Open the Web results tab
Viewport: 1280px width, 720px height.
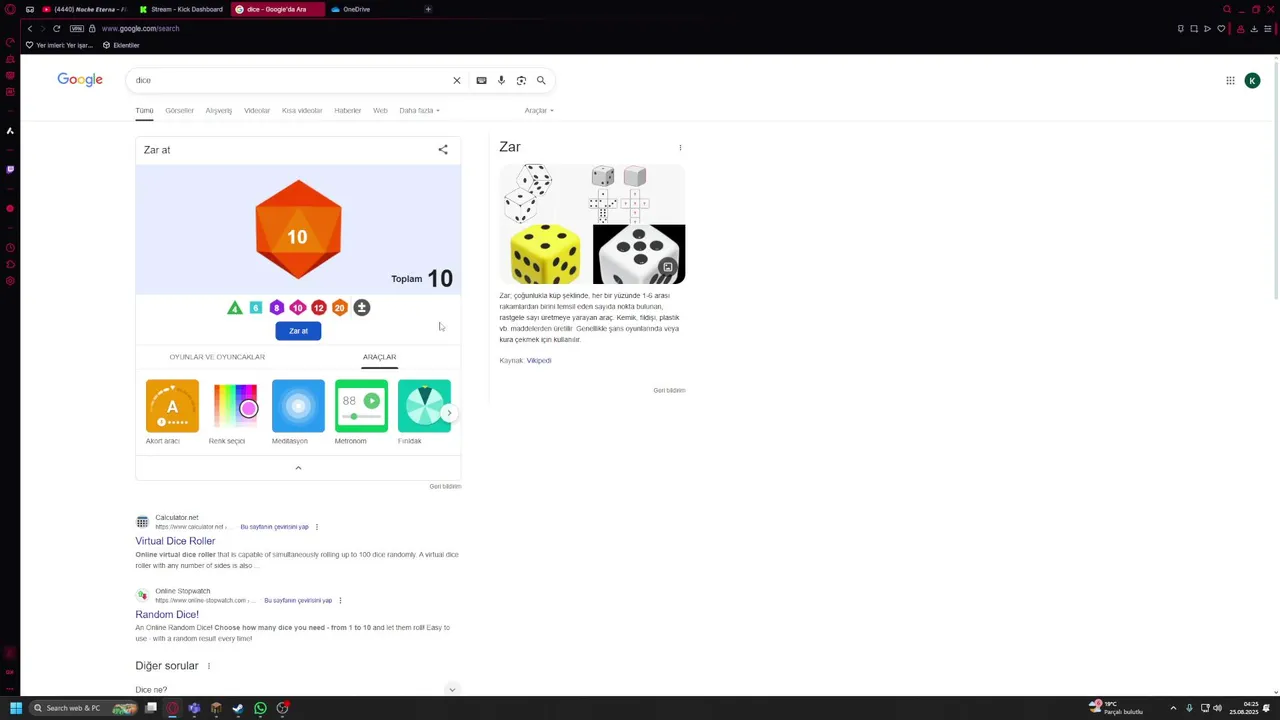coord(380,110)
